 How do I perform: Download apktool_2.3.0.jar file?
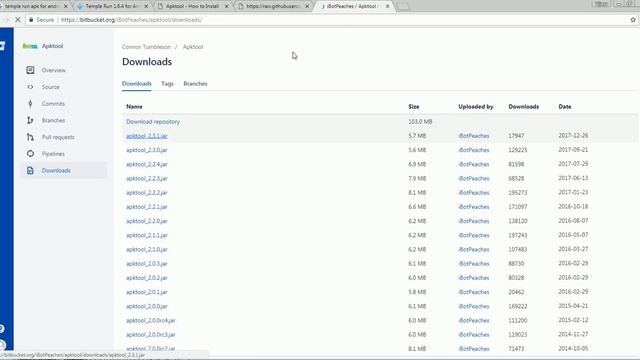coord(147,150)
